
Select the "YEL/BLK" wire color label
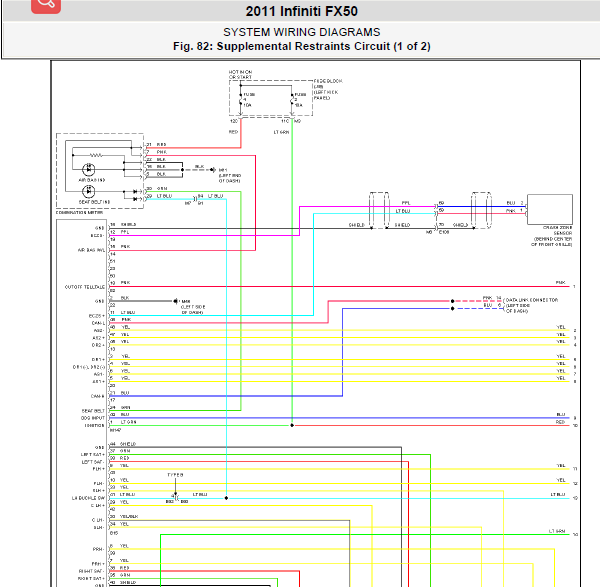point(129,517)
